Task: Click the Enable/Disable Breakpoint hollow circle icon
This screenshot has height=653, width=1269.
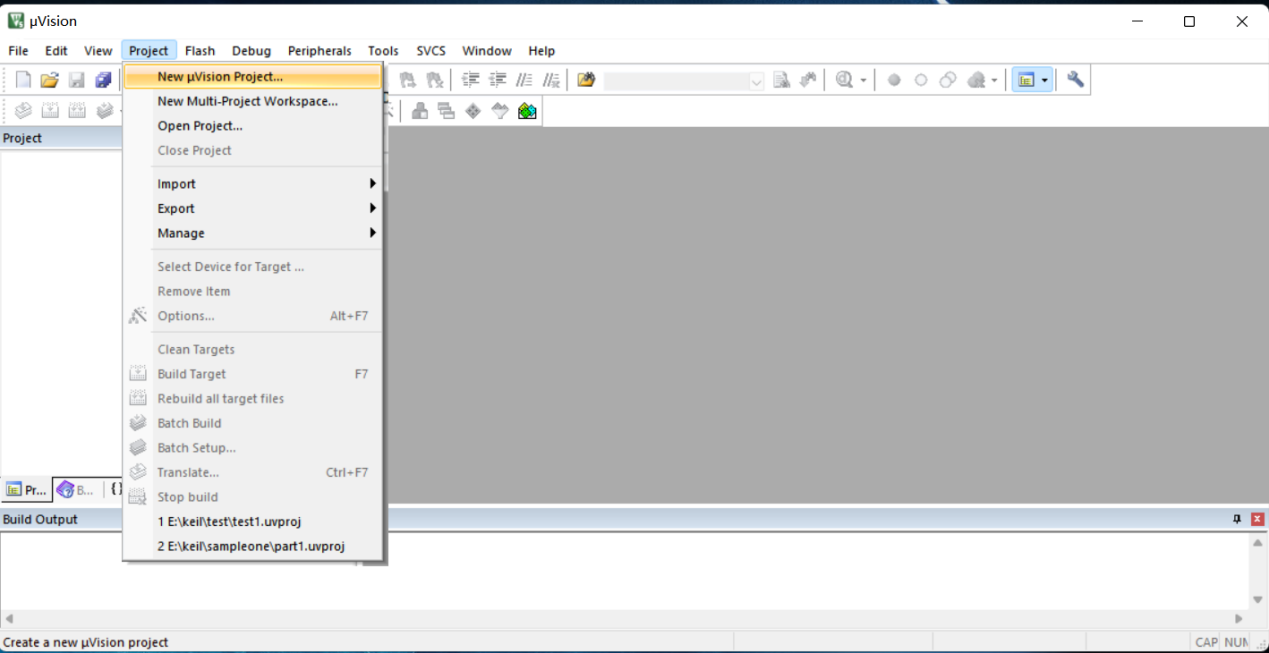Action: pyautogui.click(x=921, y=80)
